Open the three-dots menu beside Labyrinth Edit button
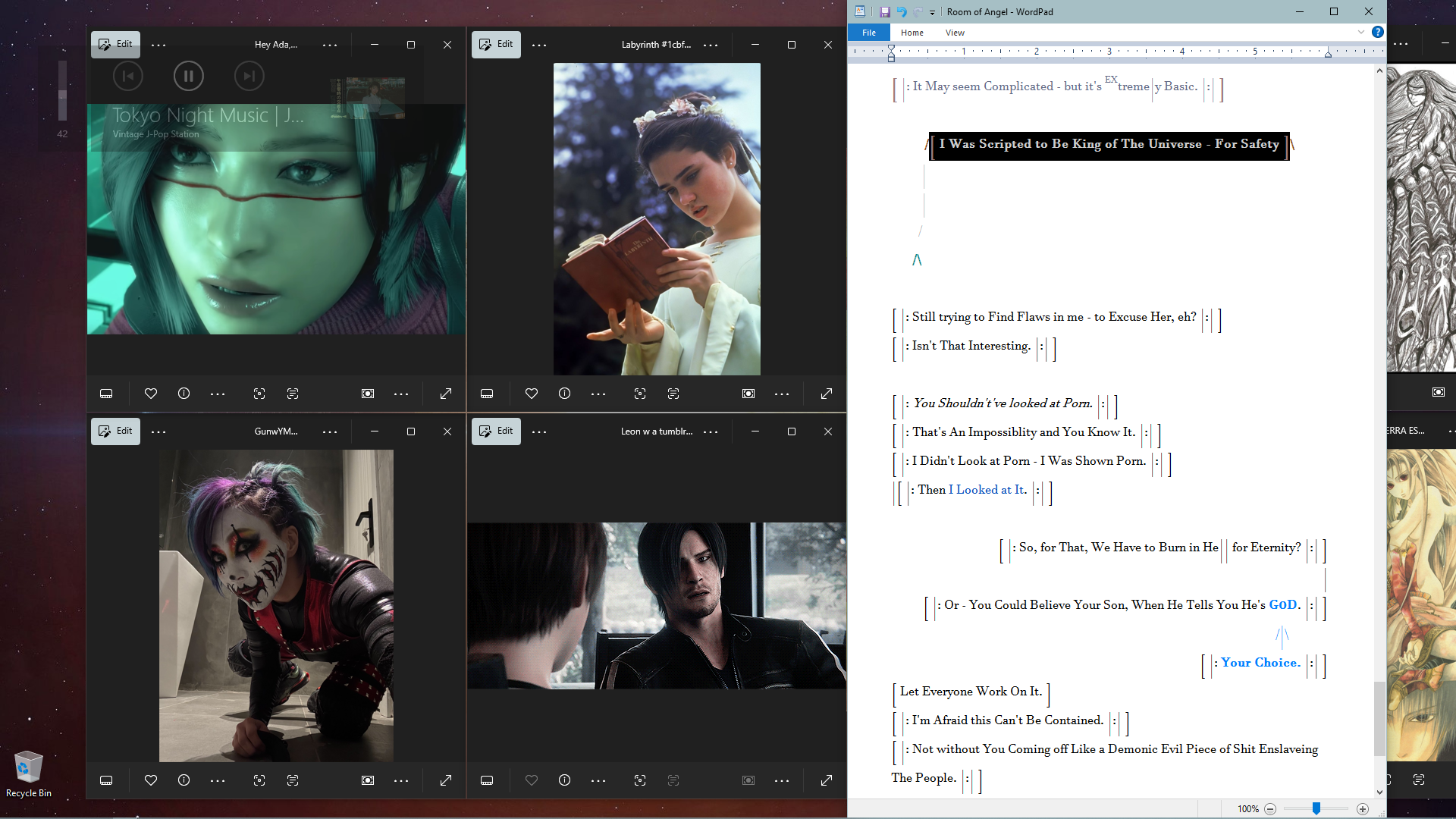The width and height of the screenshot is (1456, 819). [x=539, y=45]
